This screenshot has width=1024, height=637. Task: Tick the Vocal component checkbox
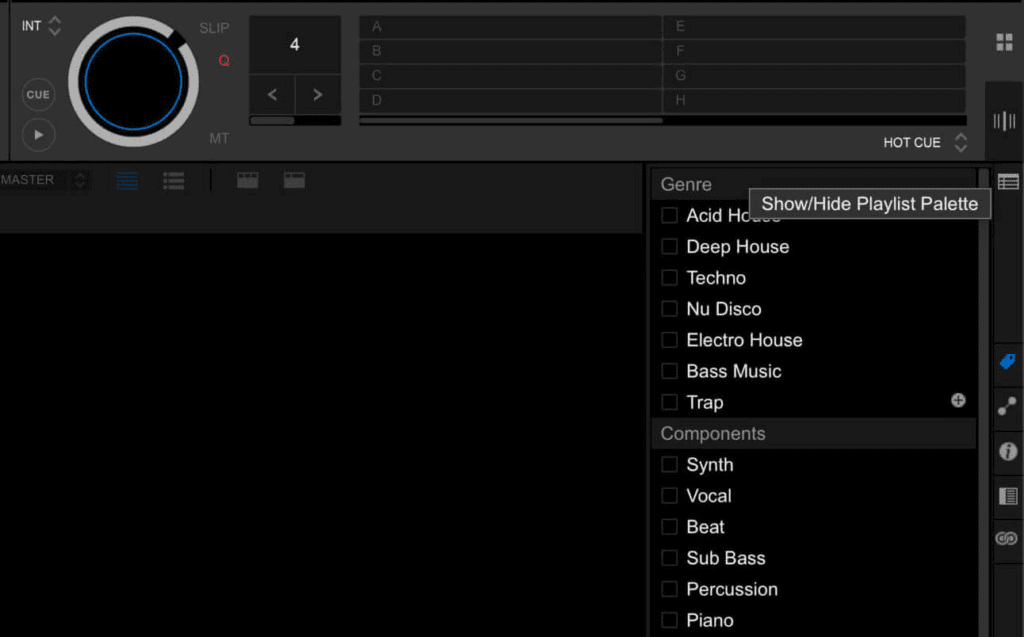669,496
